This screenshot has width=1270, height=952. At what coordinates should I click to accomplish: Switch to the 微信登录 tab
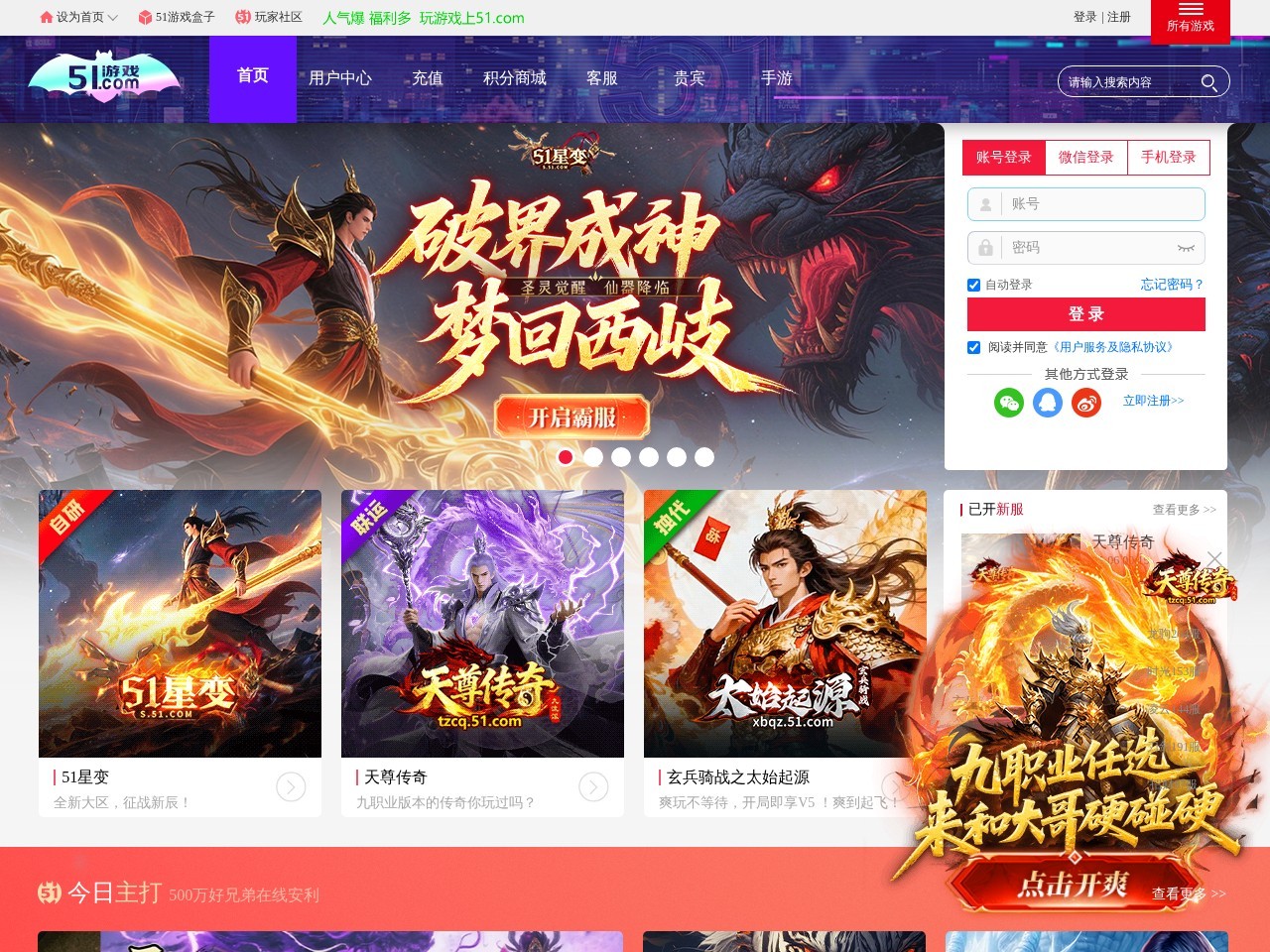(x=1086, y=157)
